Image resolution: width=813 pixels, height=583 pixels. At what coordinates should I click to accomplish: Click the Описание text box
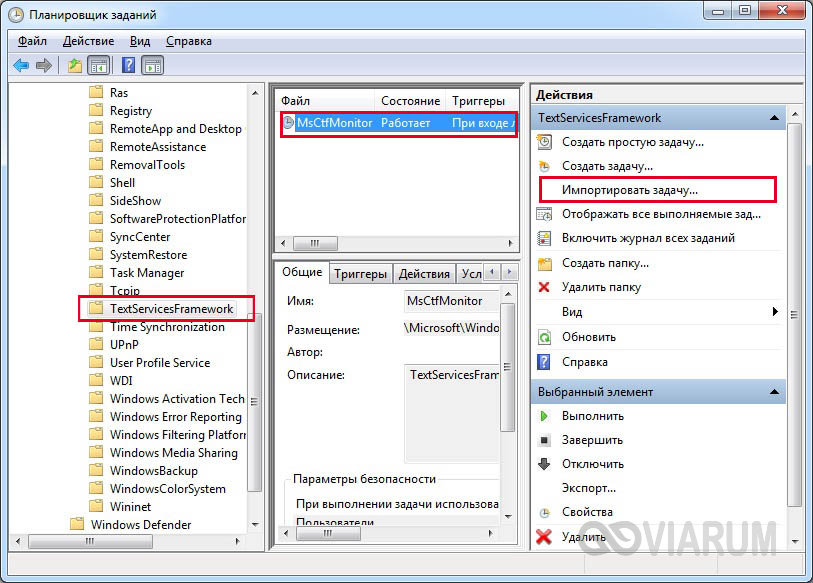coord(452,413)
